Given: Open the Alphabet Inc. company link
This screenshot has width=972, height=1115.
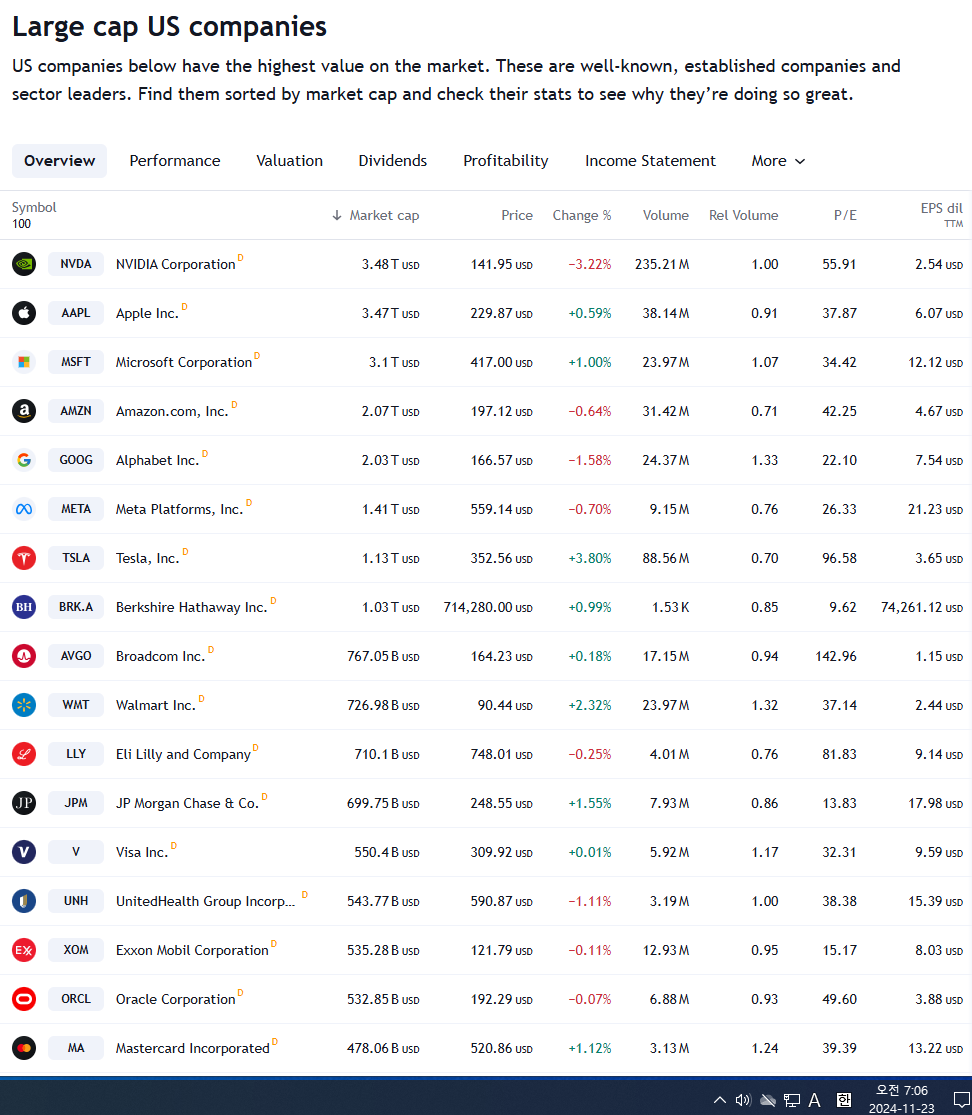Looking at the screenshot, I should 157,461.
